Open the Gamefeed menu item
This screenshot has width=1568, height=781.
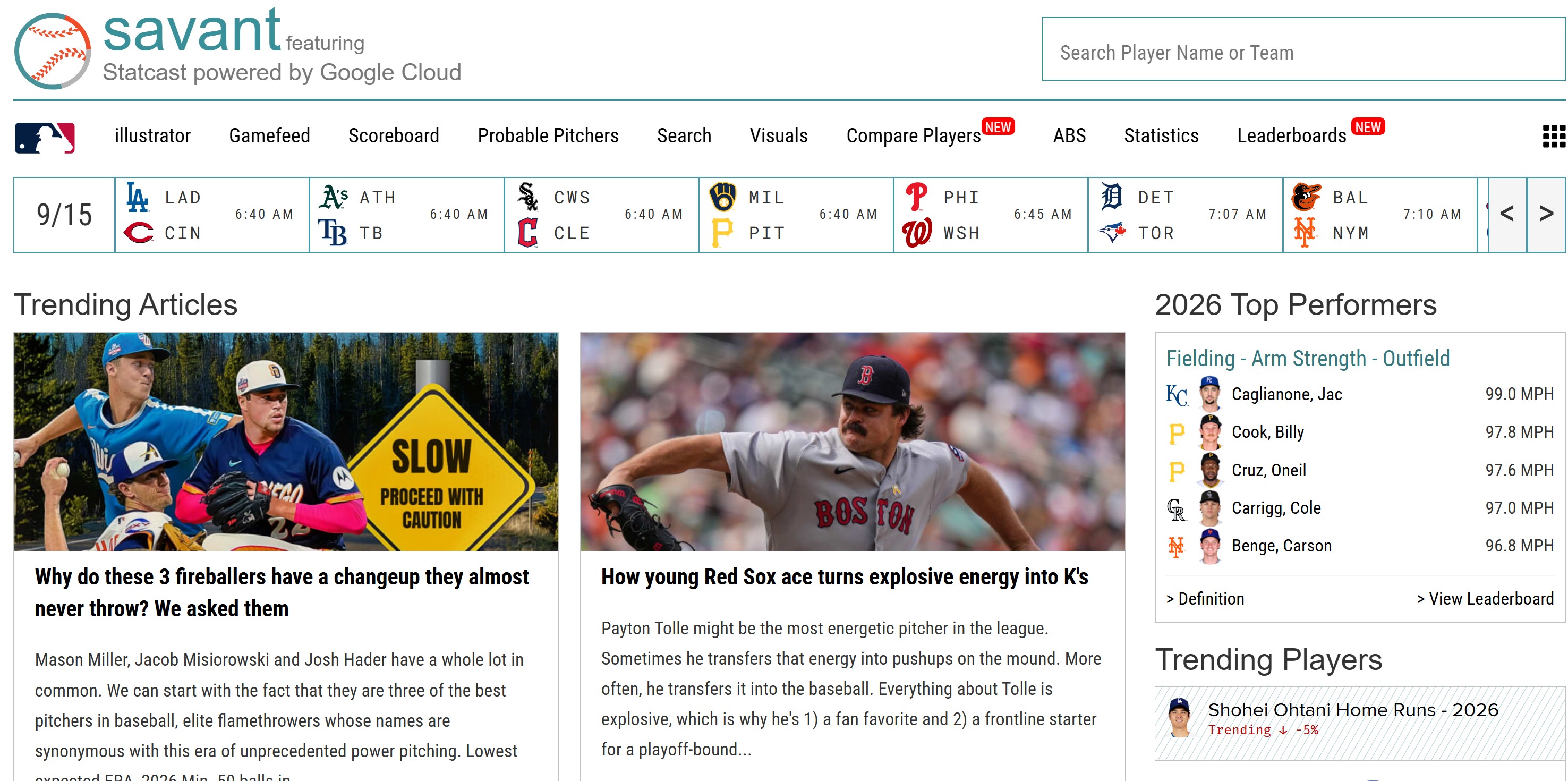(x=270, y=136)
